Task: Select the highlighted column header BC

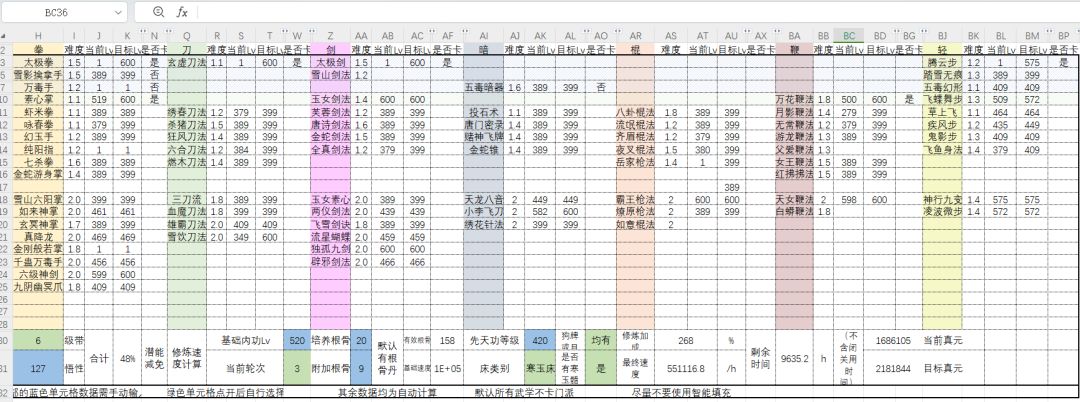Action: pos(849,36)
